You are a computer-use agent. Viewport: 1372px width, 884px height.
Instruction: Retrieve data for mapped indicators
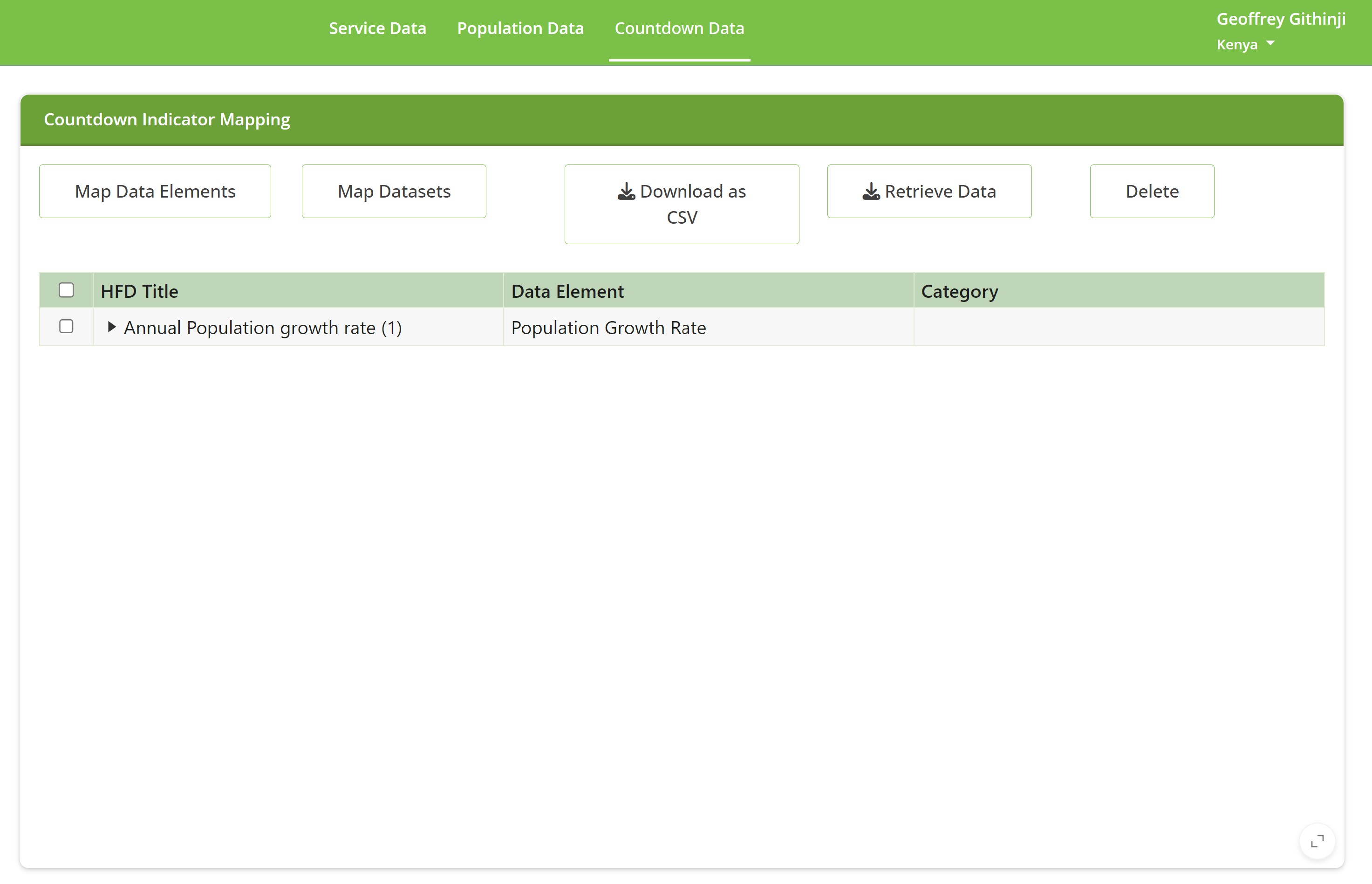click(929, 191)
